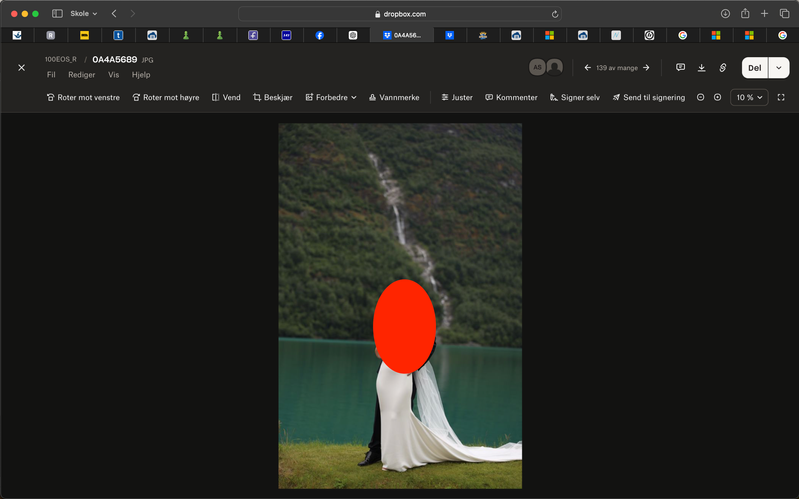Click the zoom out minus button
This screenshot has height=499, width=799.
click(700, 98)
